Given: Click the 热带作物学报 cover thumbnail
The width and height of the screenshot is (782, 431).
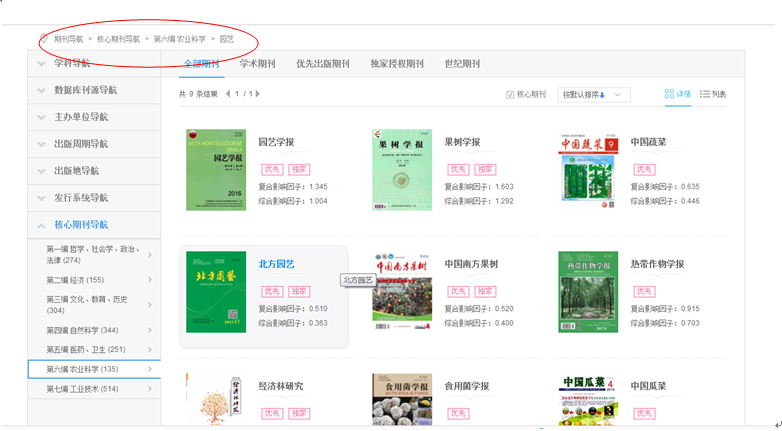Looking at the screenshot, I should (587, 291).
